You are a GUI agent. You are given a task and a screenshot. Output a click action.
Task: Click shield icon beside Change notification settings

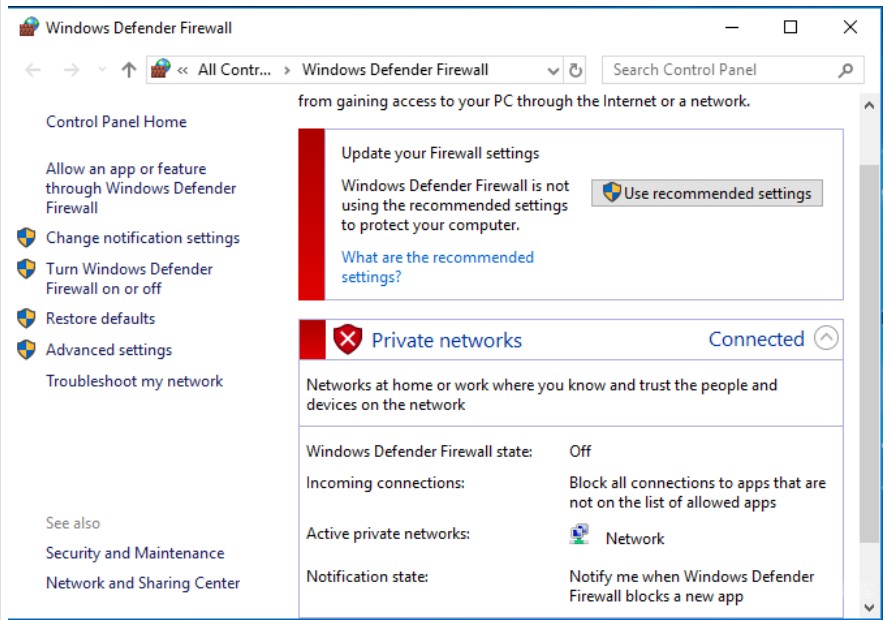click(x=26, y=237)
